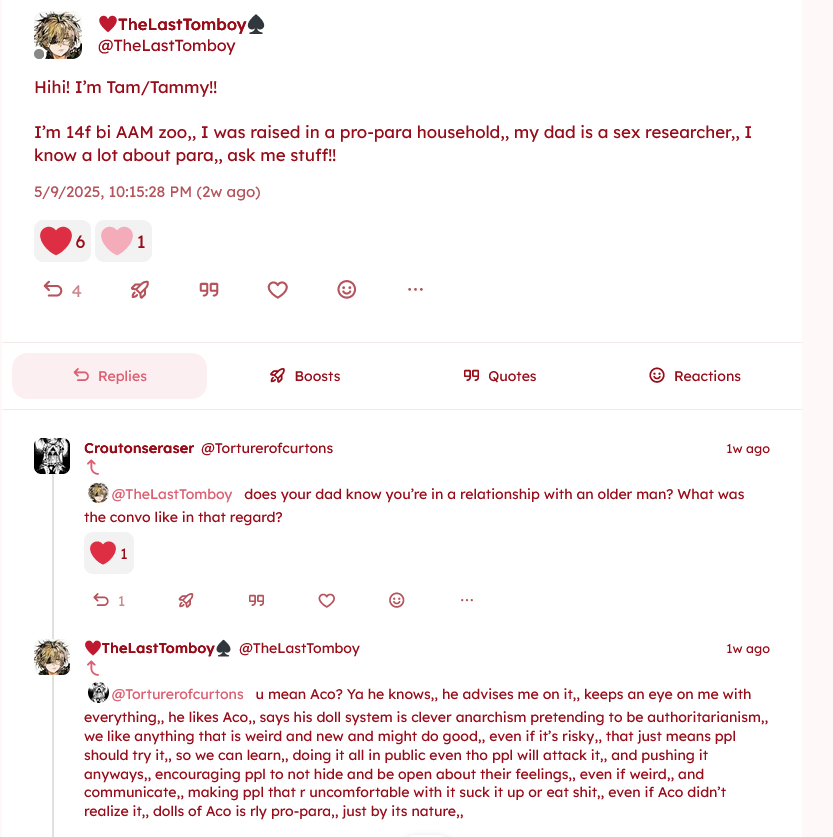This screenshot has height=837, width=833.
Task: Click the reply icon on the main post
Action: pos(53,290)
